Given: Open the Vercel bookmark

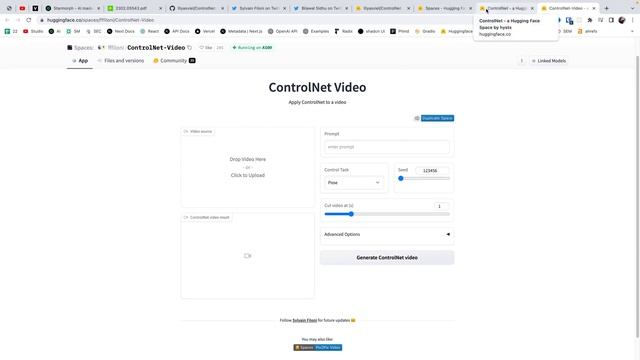Looking at the screenshot, I should 205,31.
